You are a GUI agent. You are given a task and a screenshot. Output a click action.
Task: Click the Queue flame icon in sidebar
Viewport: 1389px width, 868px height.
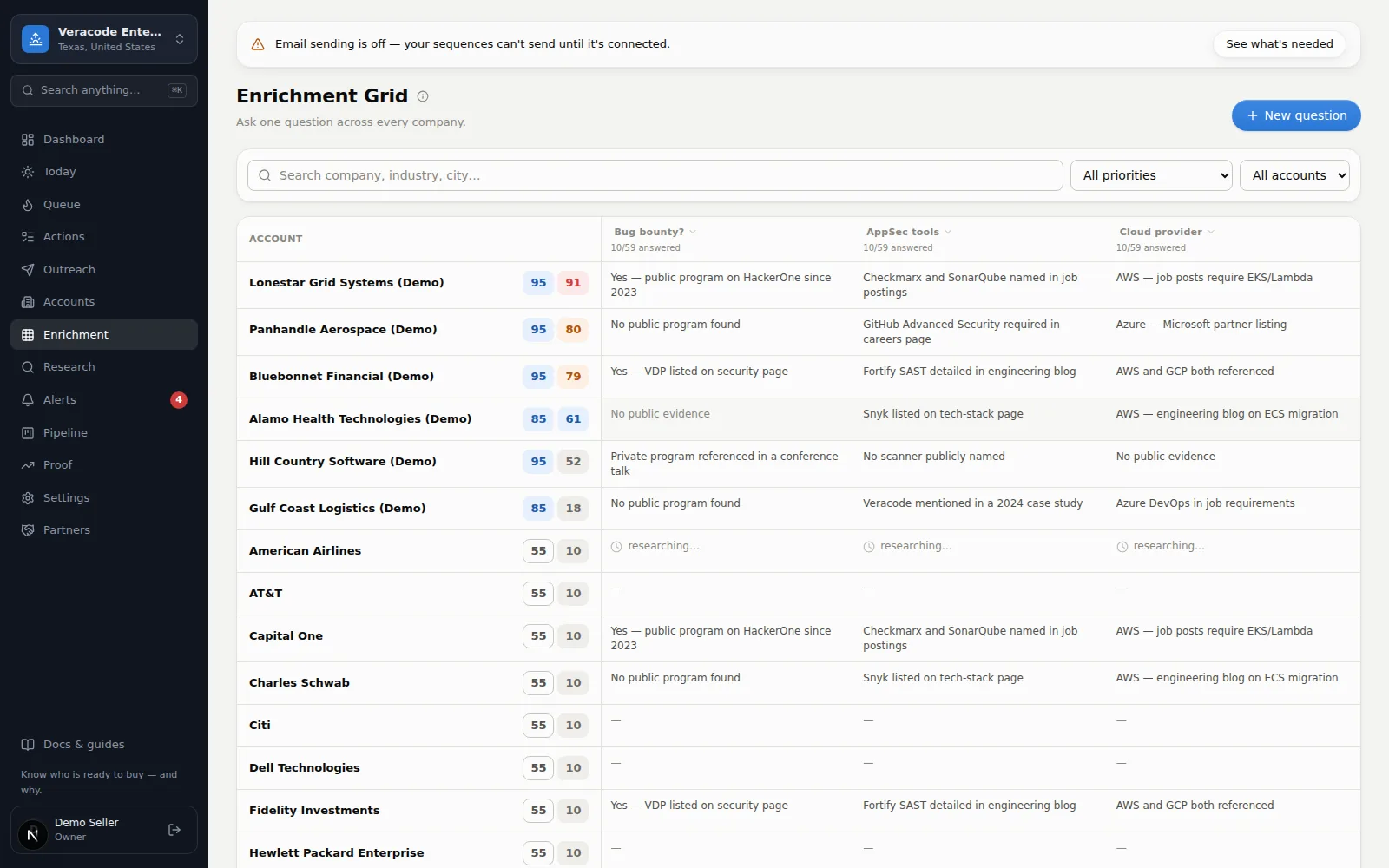click(28, 205)
